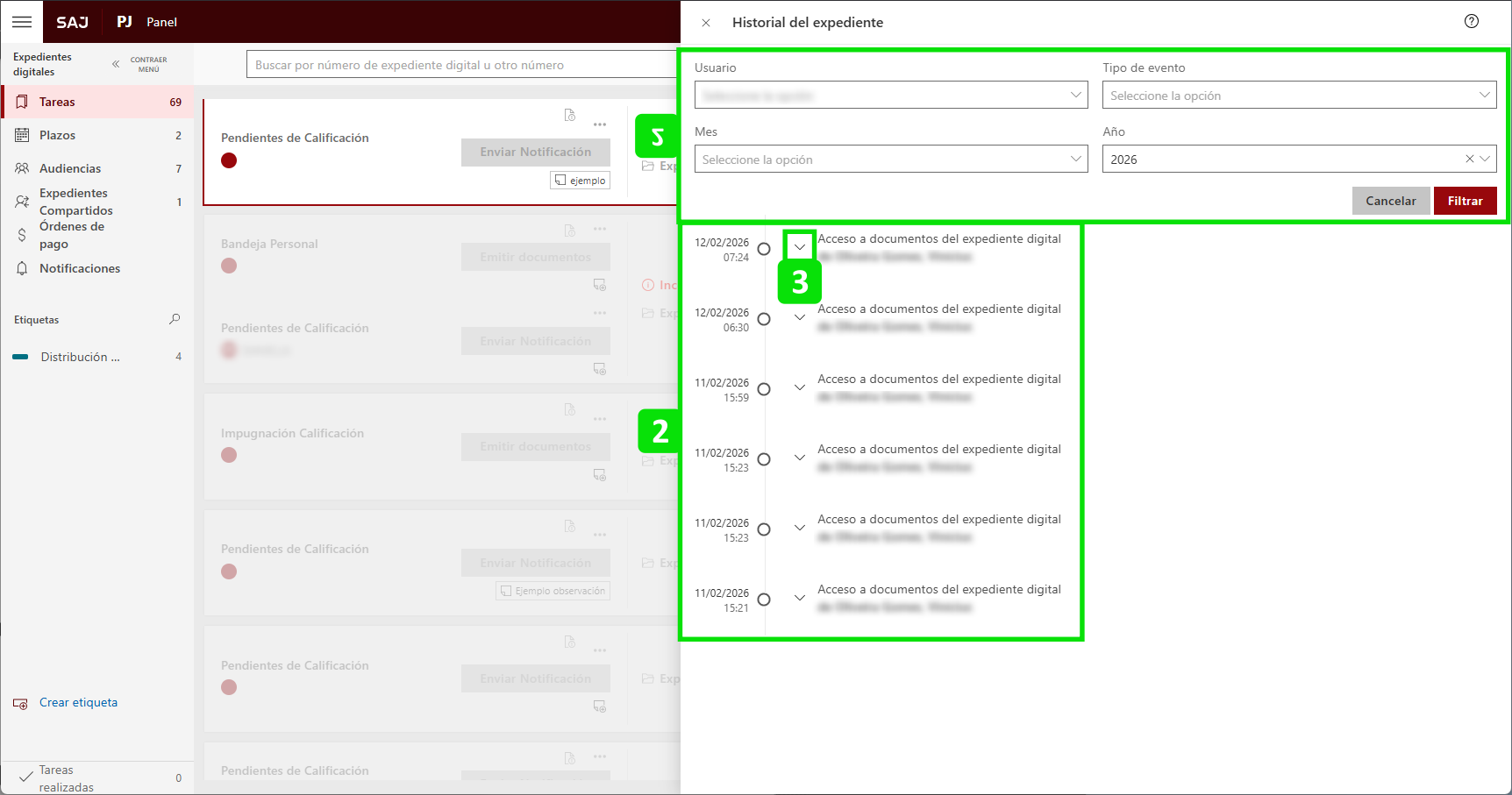Click the Crear etiqueta link
Image resolution: width=1512 pixels, height=795 pixels.
[x=78, y=703]
